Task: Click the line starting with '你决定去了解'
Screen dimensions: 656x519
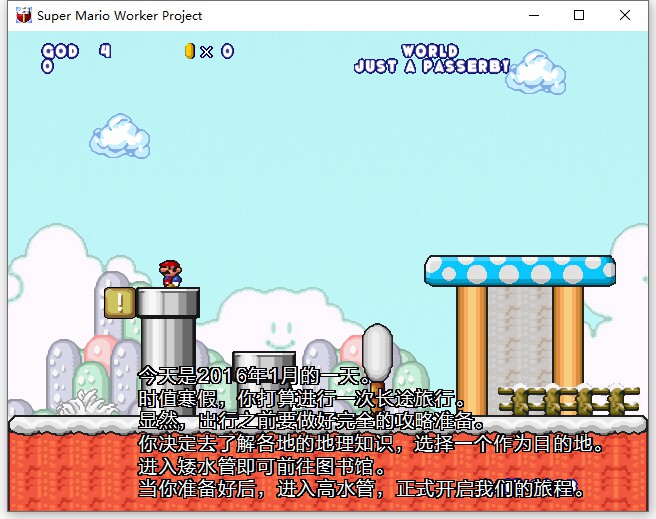Action: (x=371, y=443)
